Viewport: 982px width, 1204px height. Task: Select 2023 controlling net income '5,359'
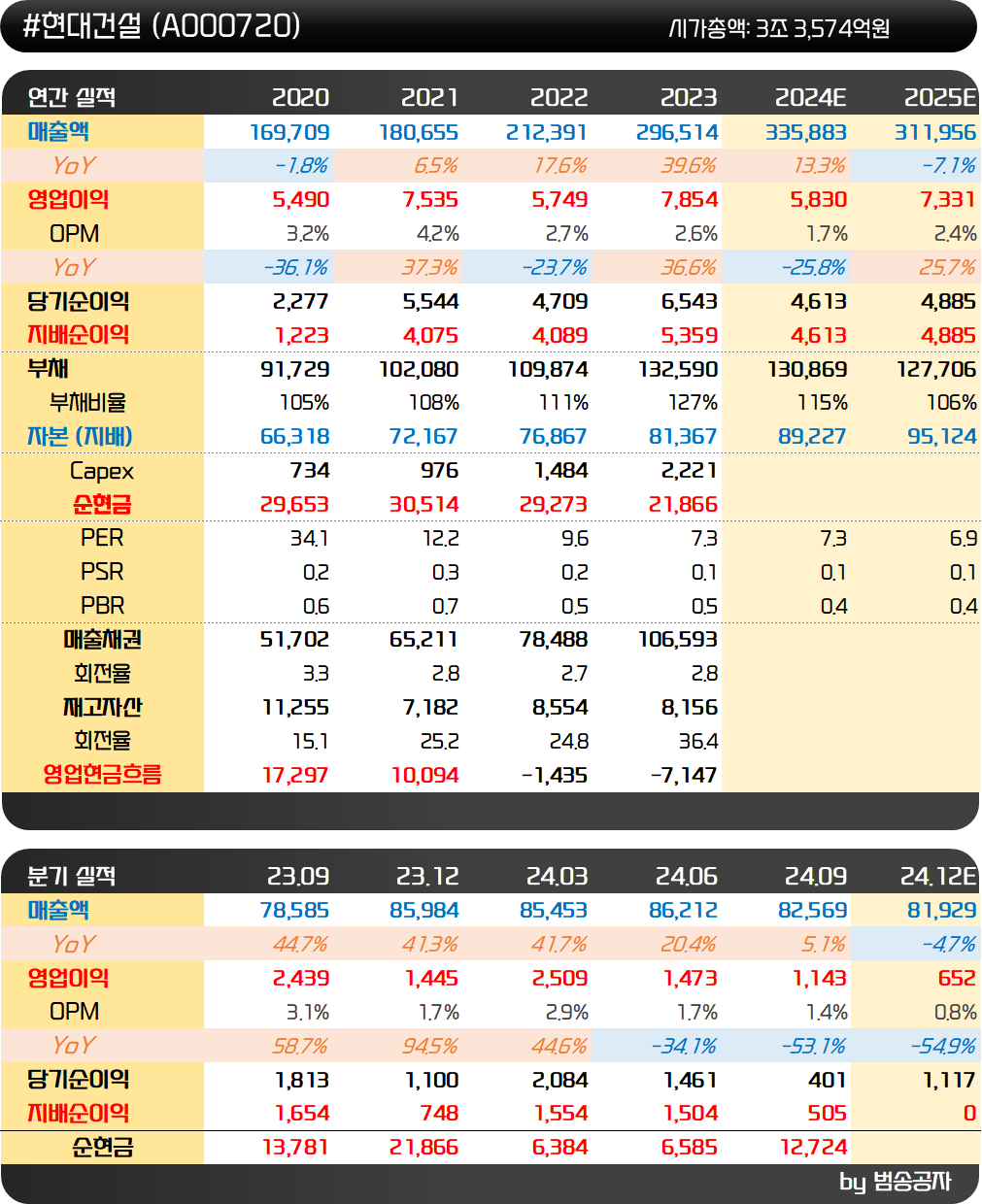tap(690, 335)
